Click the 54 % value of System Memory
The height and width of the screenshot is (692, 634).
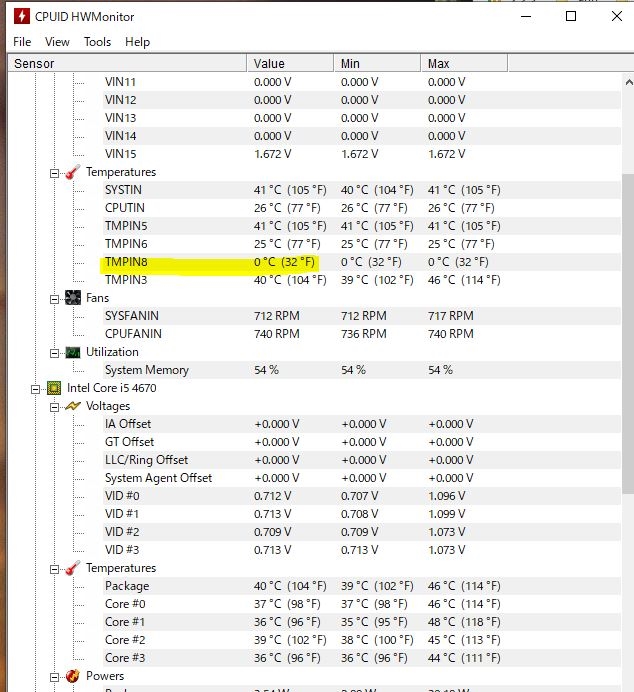(266, 370)
